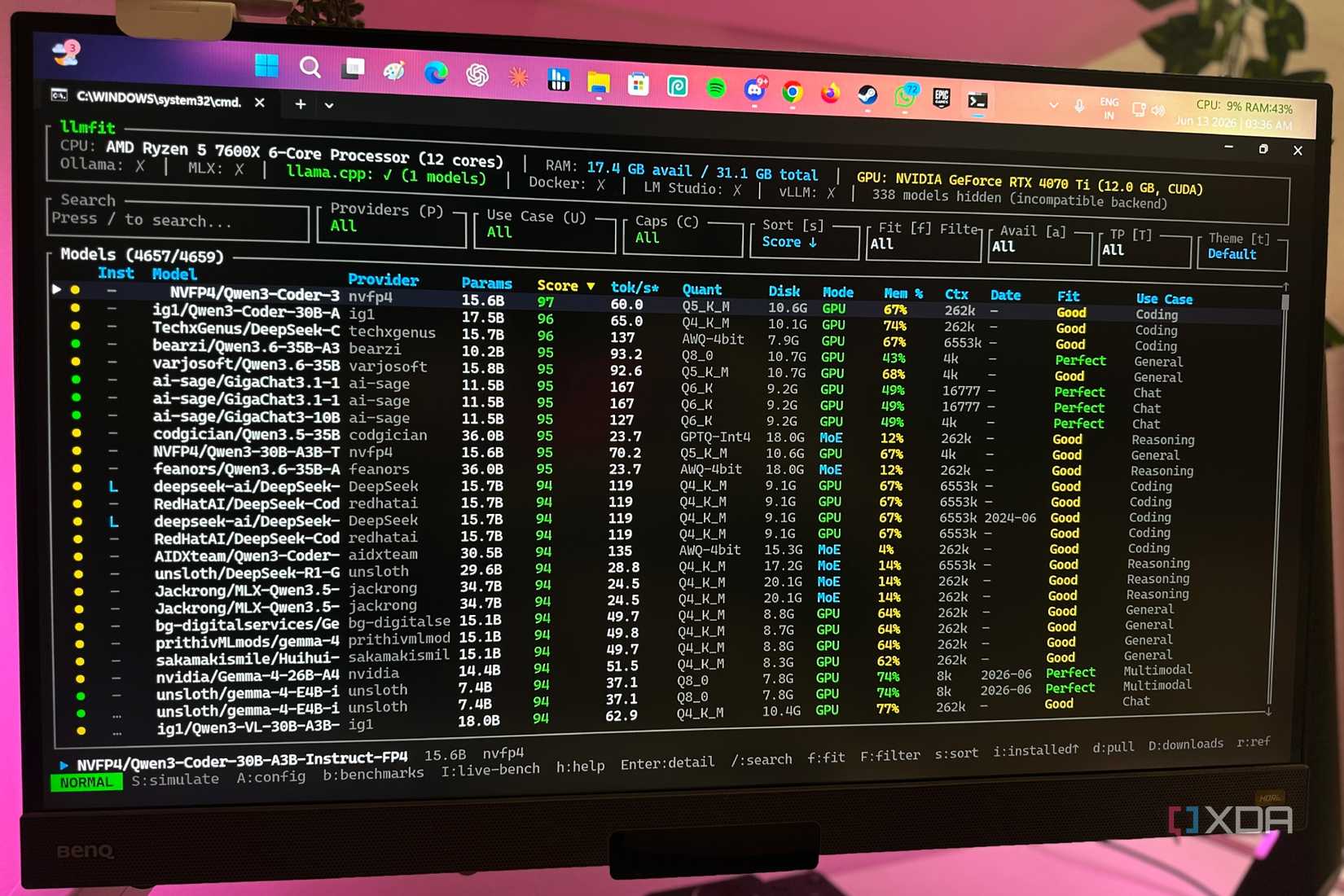The image size is (1344, 896).
Task: Open the taskbar Search icon
Action: [x=310, y=68]
